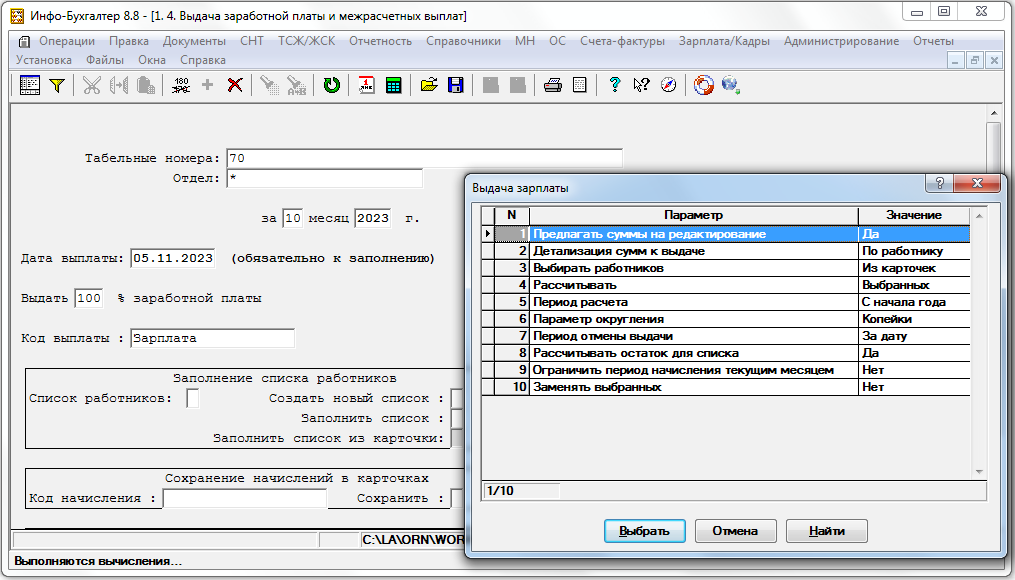The width and height of the screenshot is (1015, 580).
Task: Open the calendar date icon
Action: click(x=366, y=85)
